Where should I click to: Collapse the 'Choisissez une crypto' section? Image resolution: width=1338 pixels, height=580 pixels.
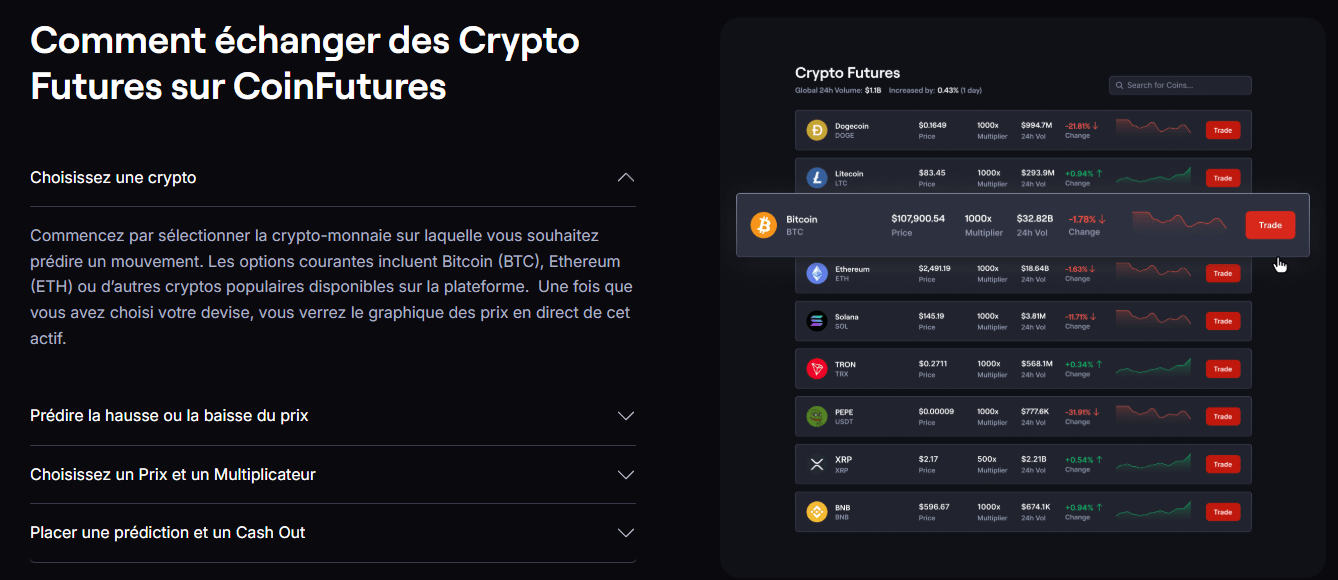coord(625,177)
